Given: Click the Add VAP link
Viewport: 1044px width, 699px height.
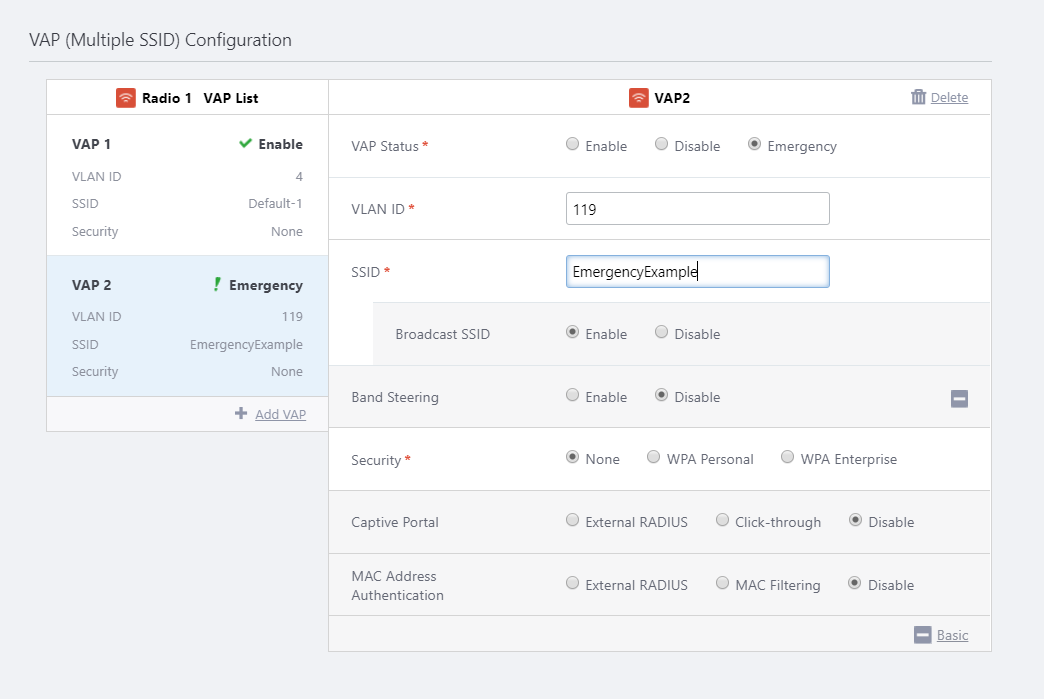Looking at the screenshot, I should pos(280,414).
